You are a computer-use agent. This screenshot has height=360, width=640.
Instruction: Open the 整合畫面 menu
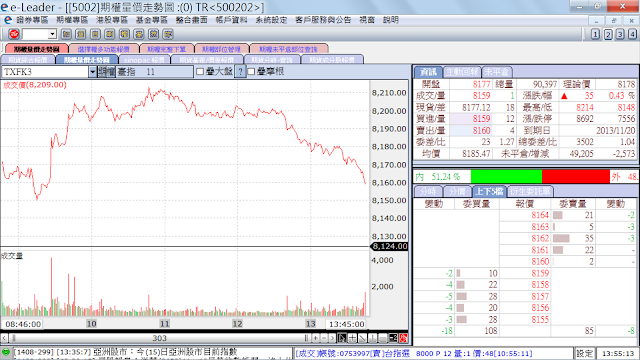pos(191,20)
